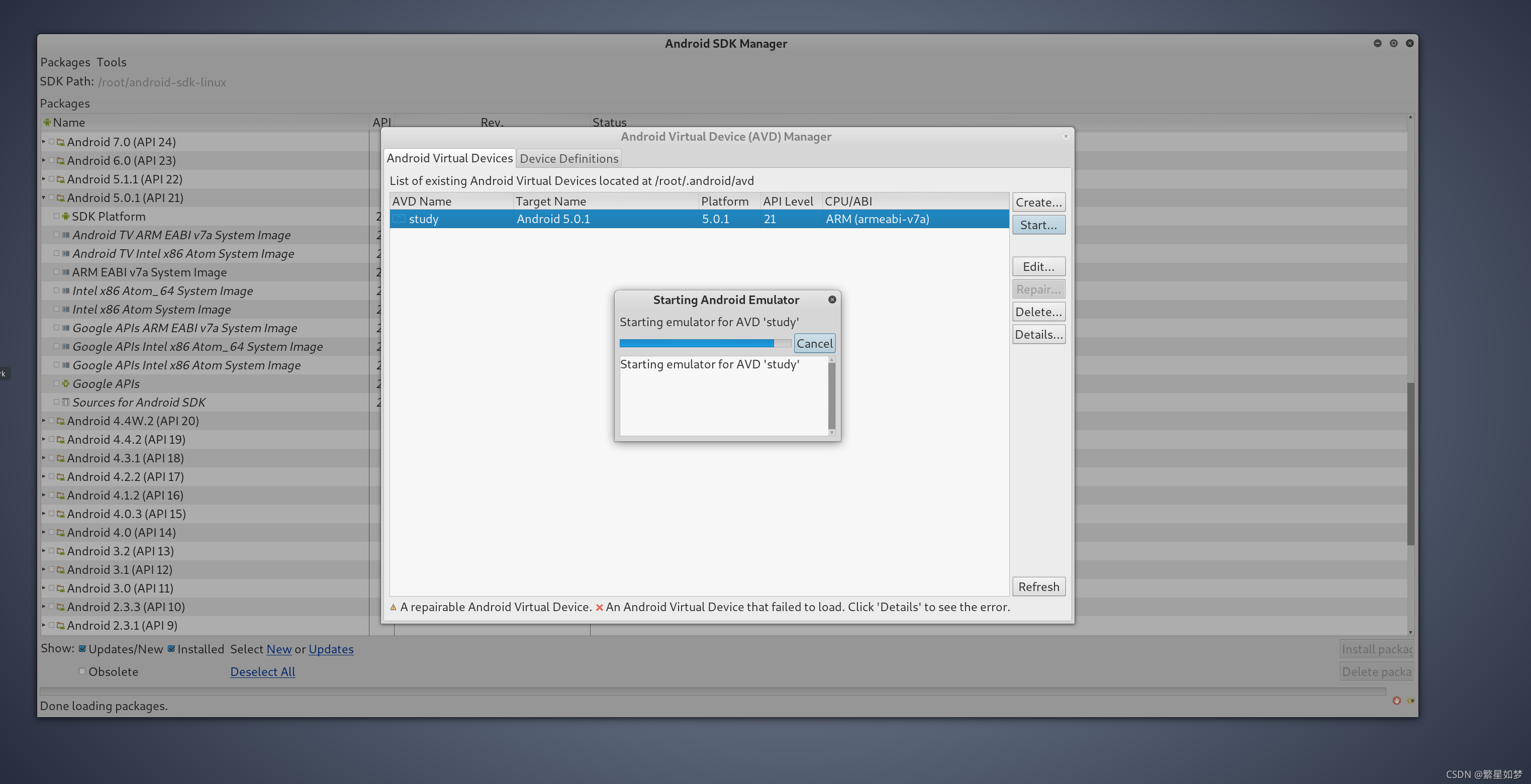The width and height of the screenshot is (1531, 784).
Task: Expand the Android 4.4.2 (API 19) node
Action: point(43,439)
